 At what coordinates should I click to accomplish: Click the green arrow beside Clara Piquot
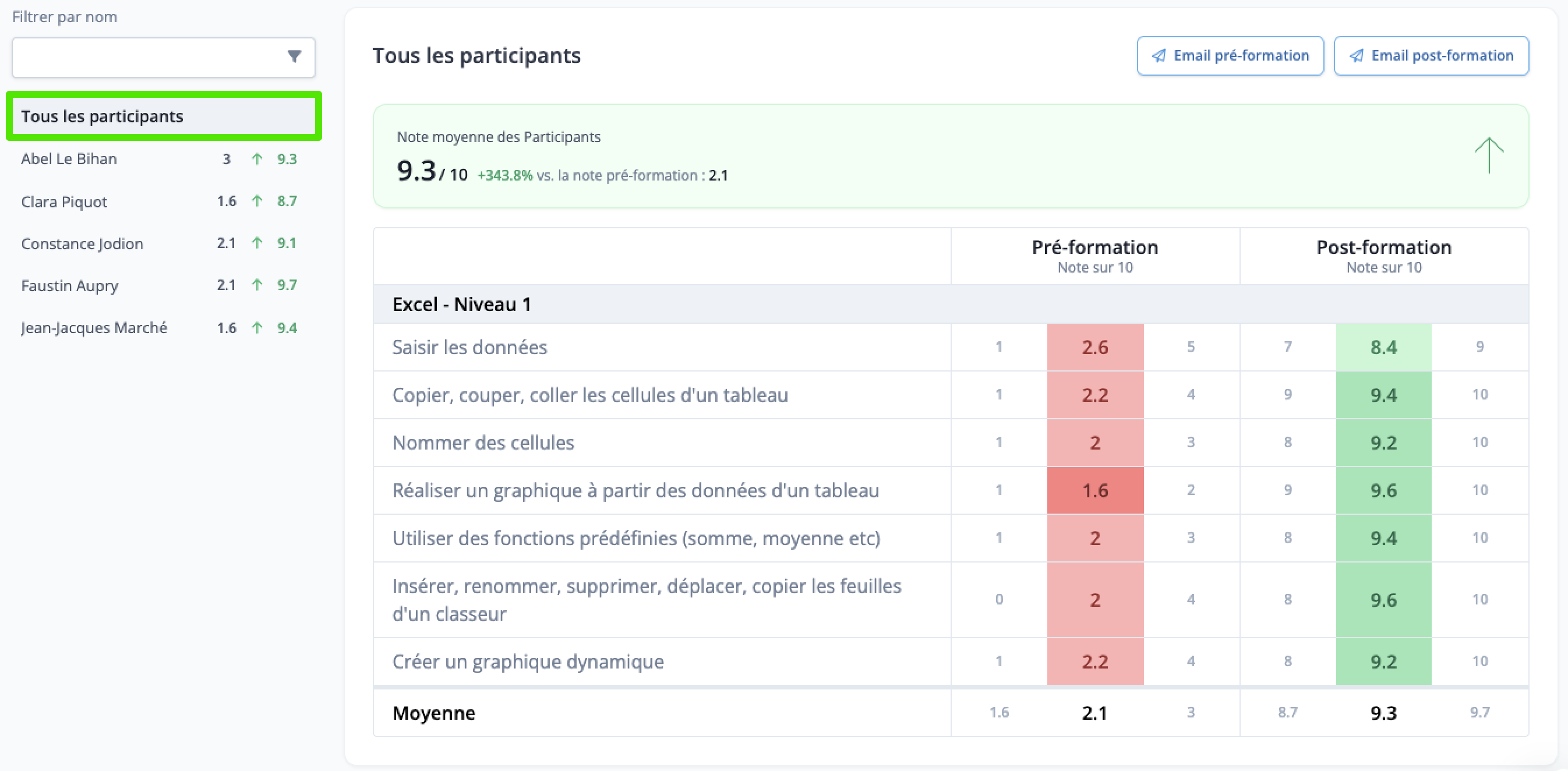coord(257,201)
